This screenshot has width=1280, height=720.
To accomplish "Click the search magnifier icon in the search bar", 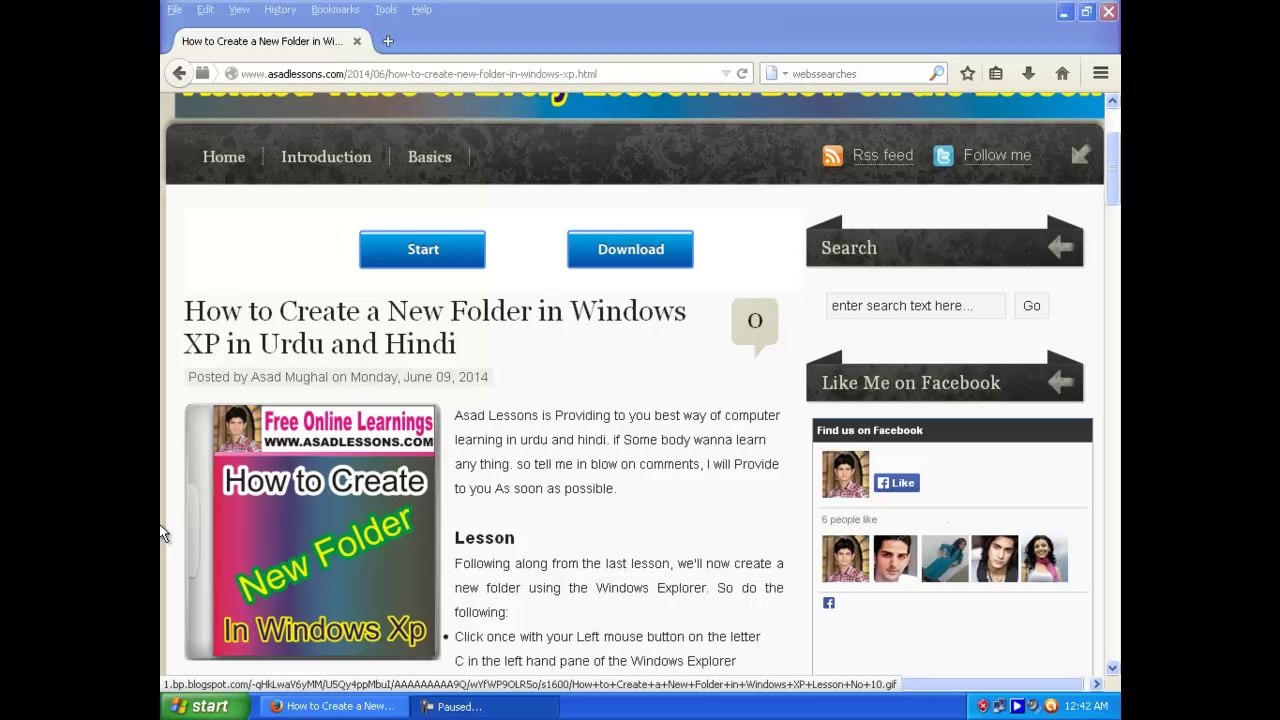I will tap(936, 73).
